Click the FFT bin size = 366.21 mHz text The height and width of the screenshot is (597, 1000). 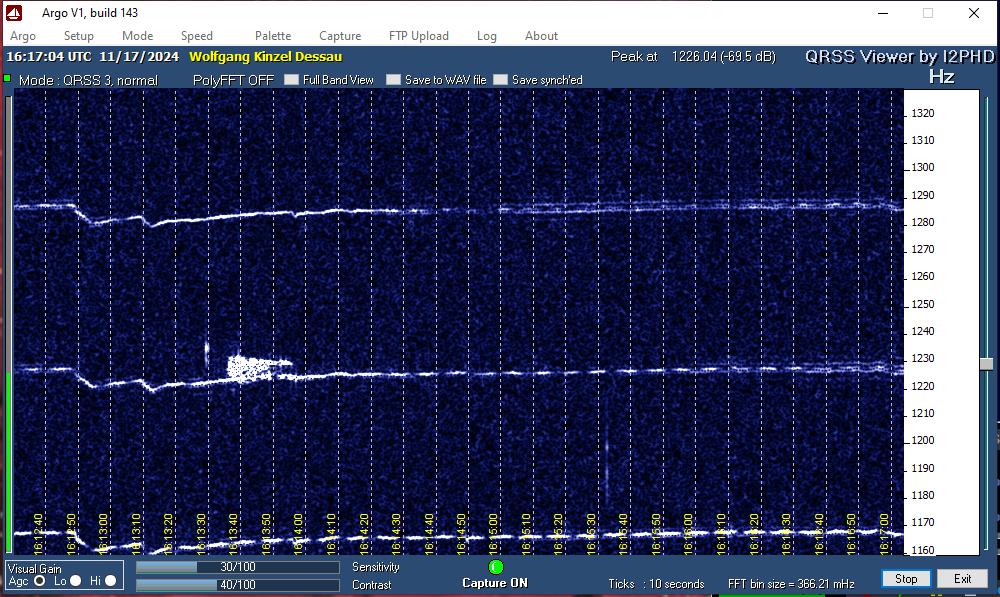(x=791, y=584)
